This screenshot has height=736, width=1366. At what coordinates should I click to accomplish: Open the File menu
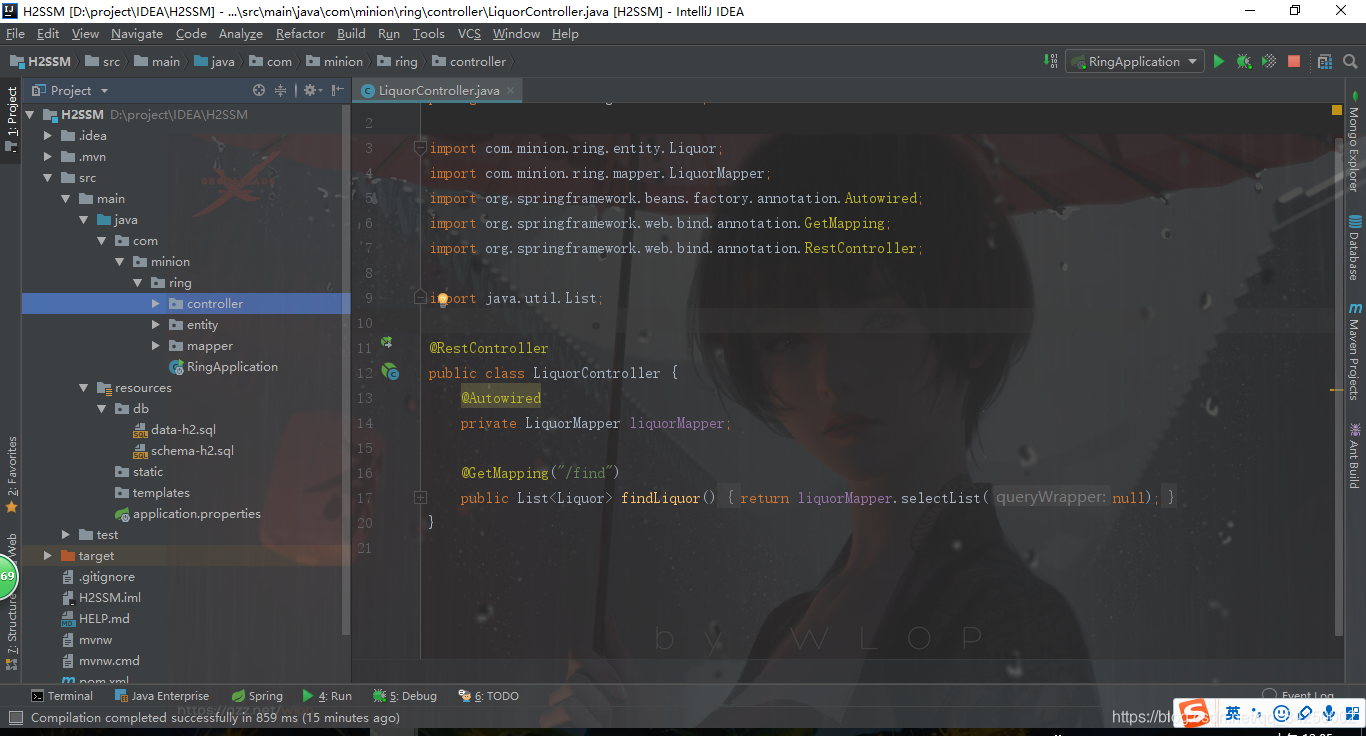pyautogui.click(x=15, y=33)
